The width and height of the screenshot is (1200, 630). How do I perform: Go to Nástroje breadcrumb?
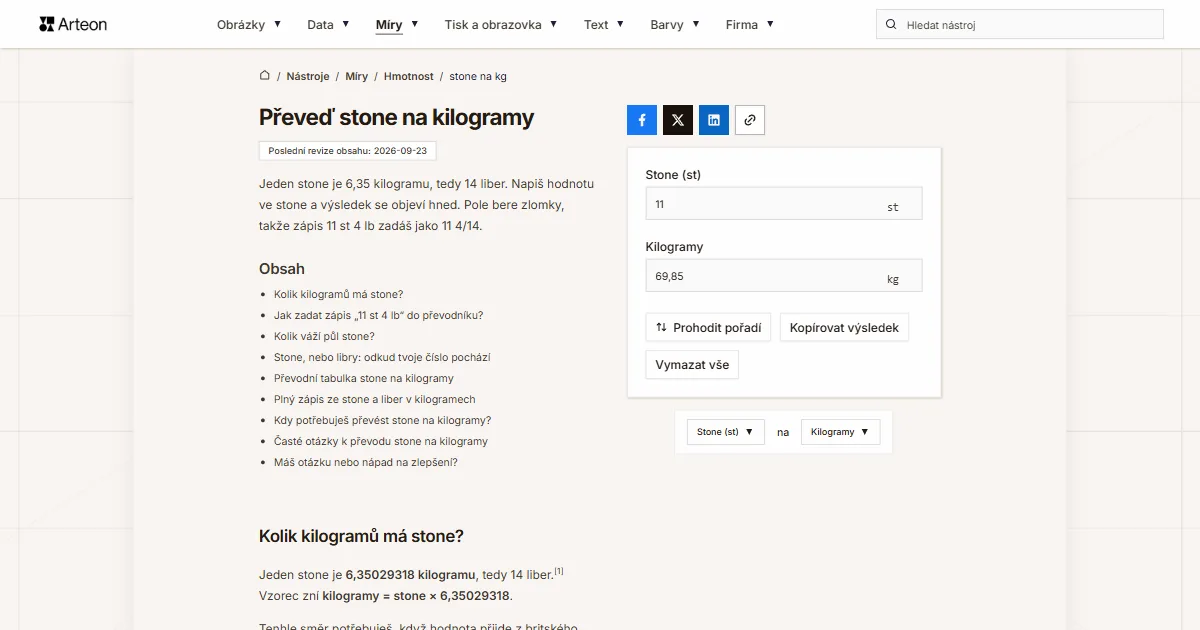click(308, 76)
